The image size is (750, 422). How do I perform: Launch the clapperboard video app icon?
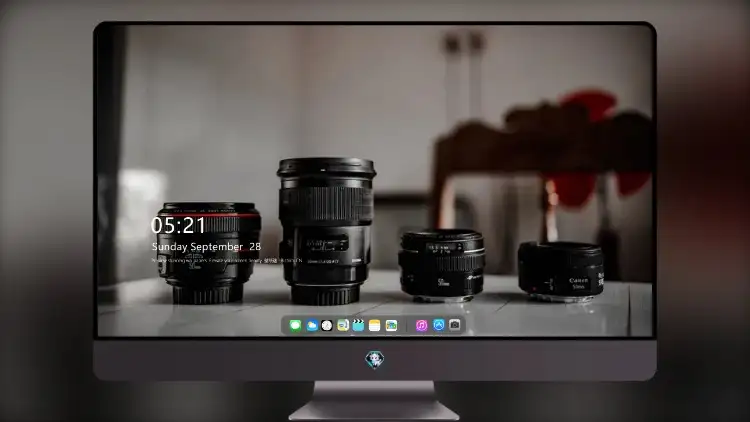358,326
